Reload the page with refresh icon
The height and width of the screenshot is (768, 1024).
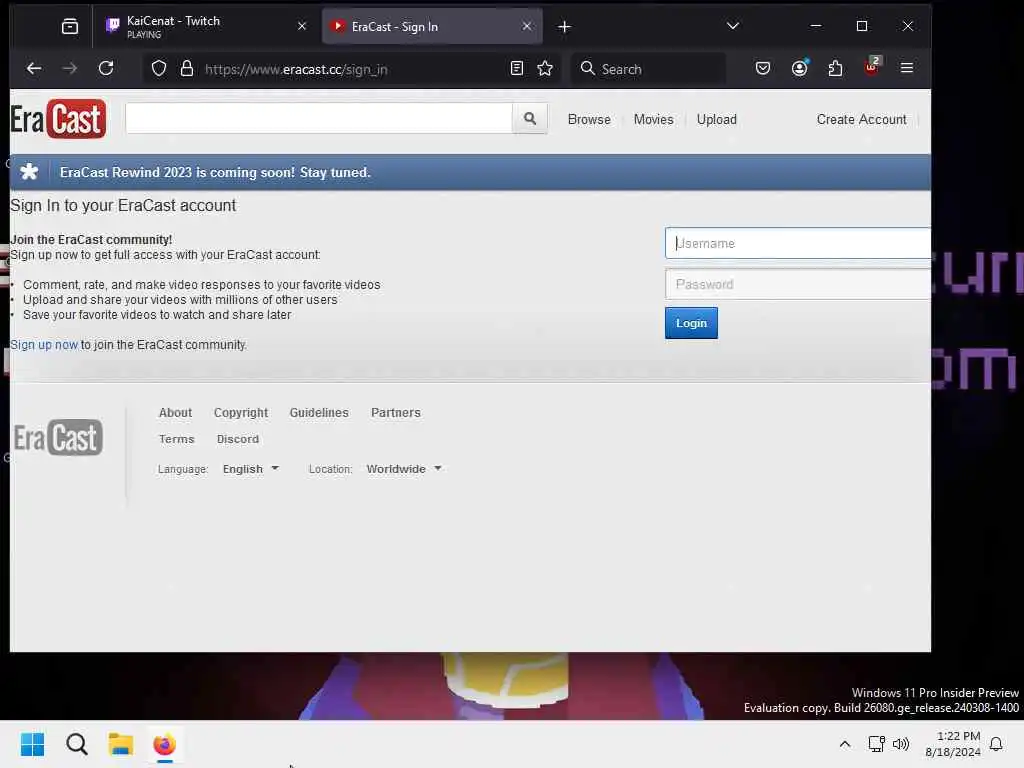click(x=106, y=69)
